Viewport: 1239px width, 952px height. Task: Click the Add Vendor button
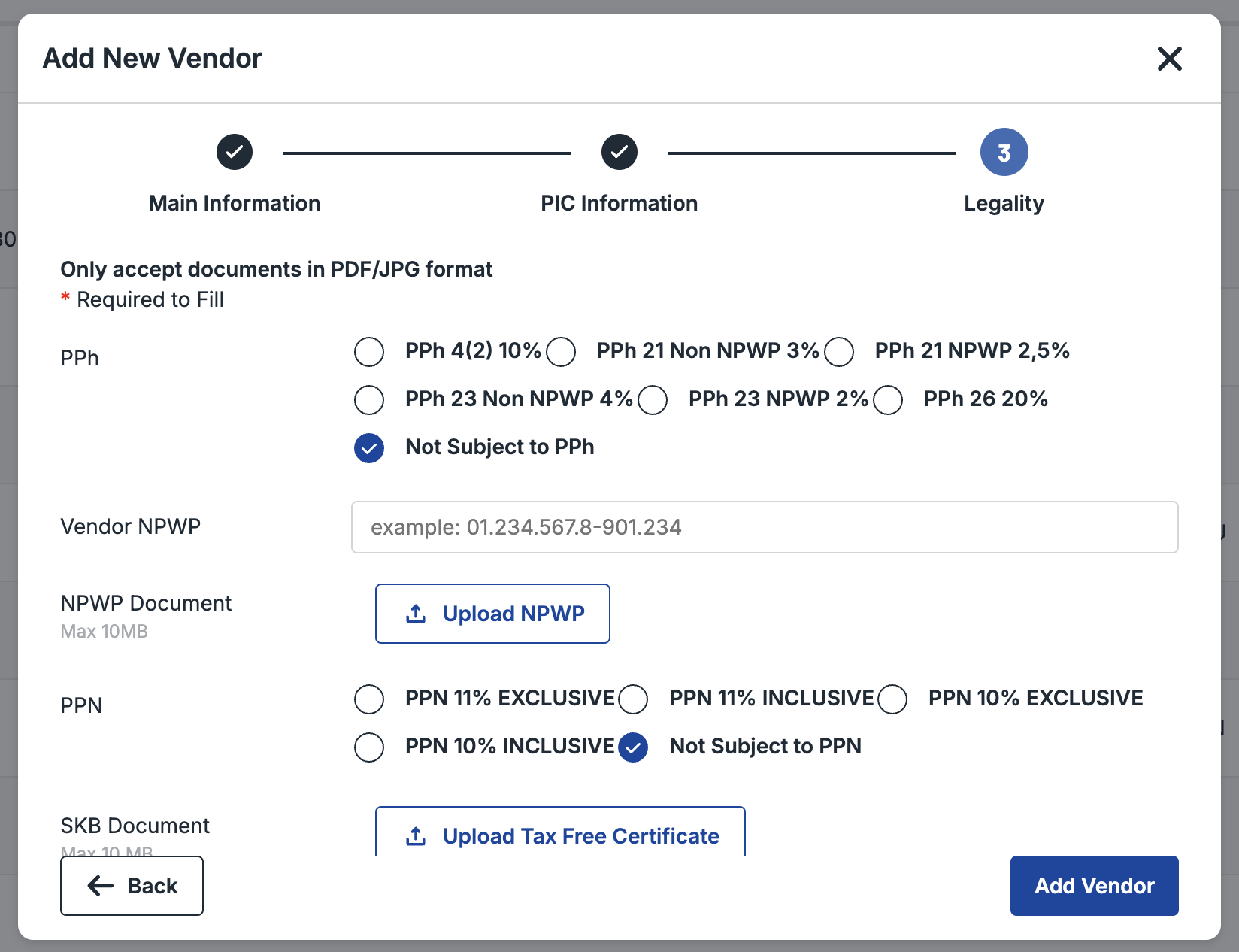(1093, 886)
